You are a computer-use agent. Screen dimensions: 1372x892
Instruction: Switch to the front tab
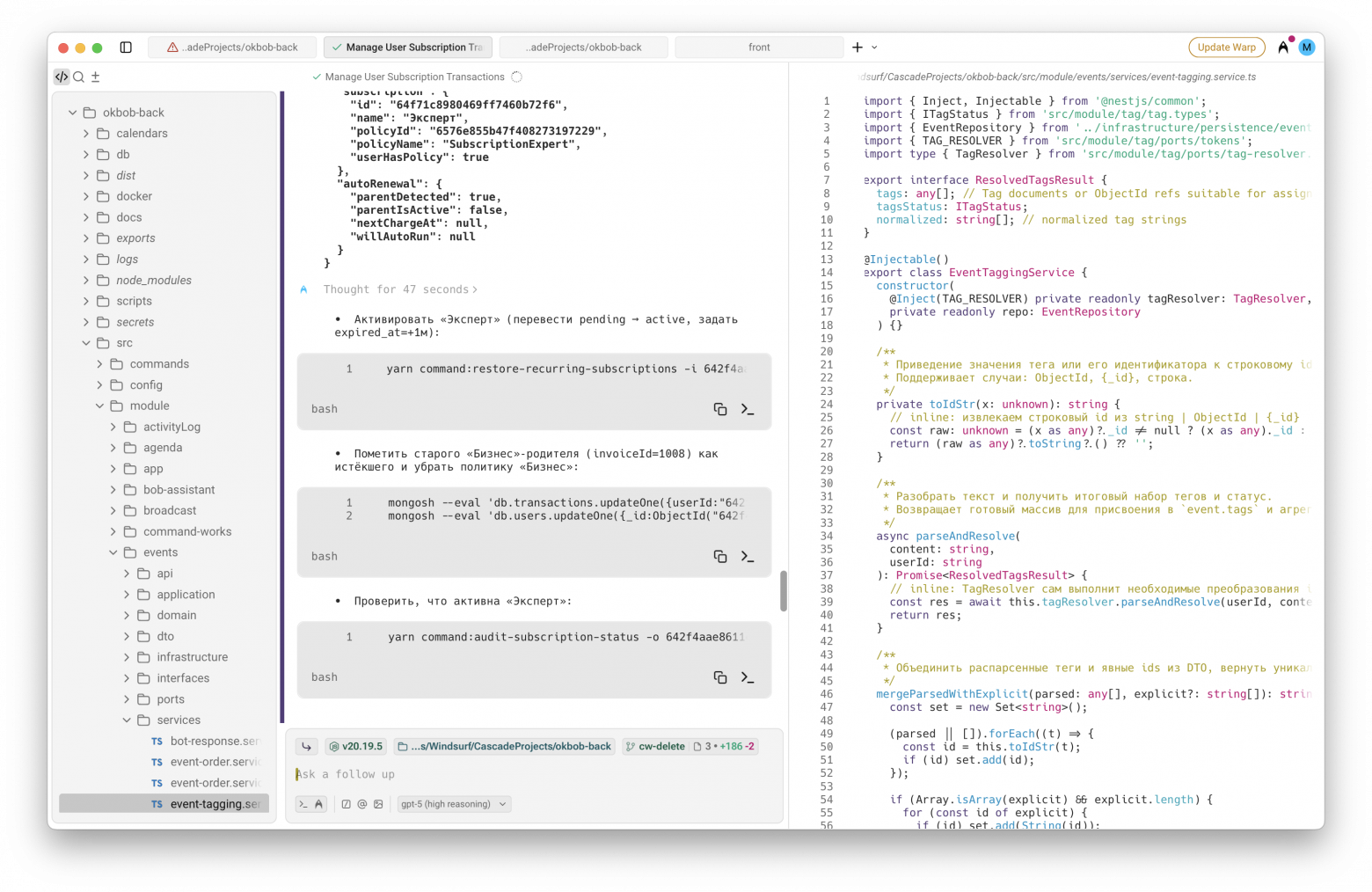[758, 47]
